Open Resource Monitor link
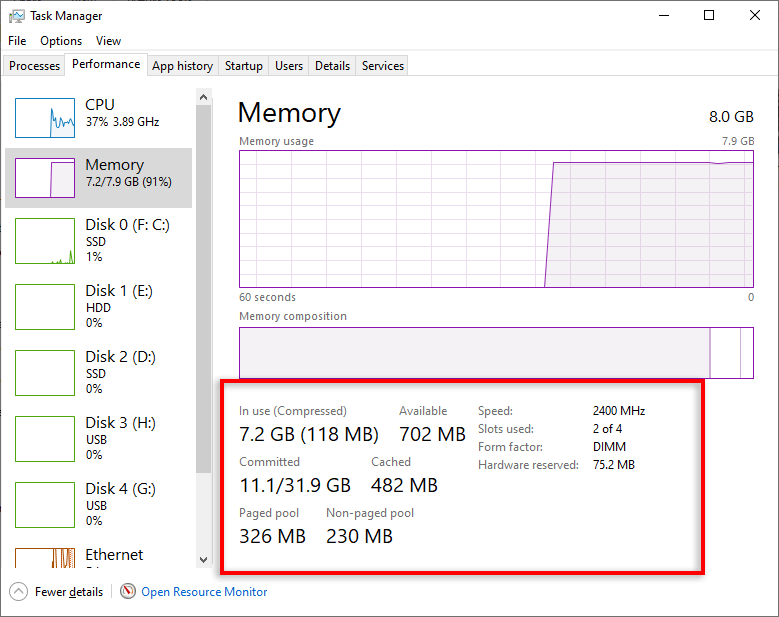The image size is (779, 617). click(x=204, y=592)
